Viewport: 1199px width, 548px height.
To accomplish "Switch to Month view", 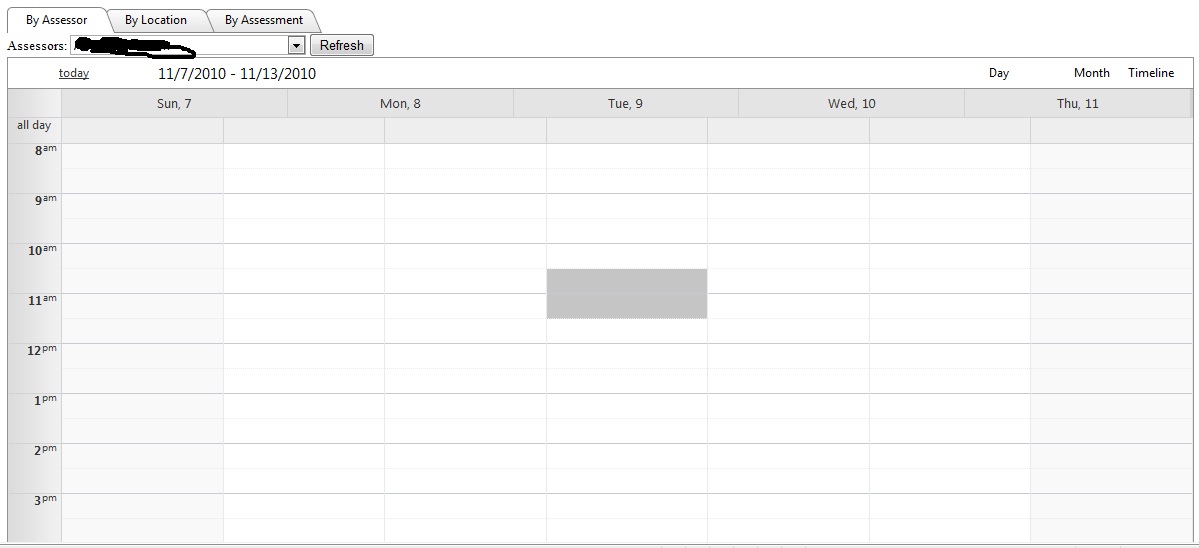I will click(x=1091, y=73).
